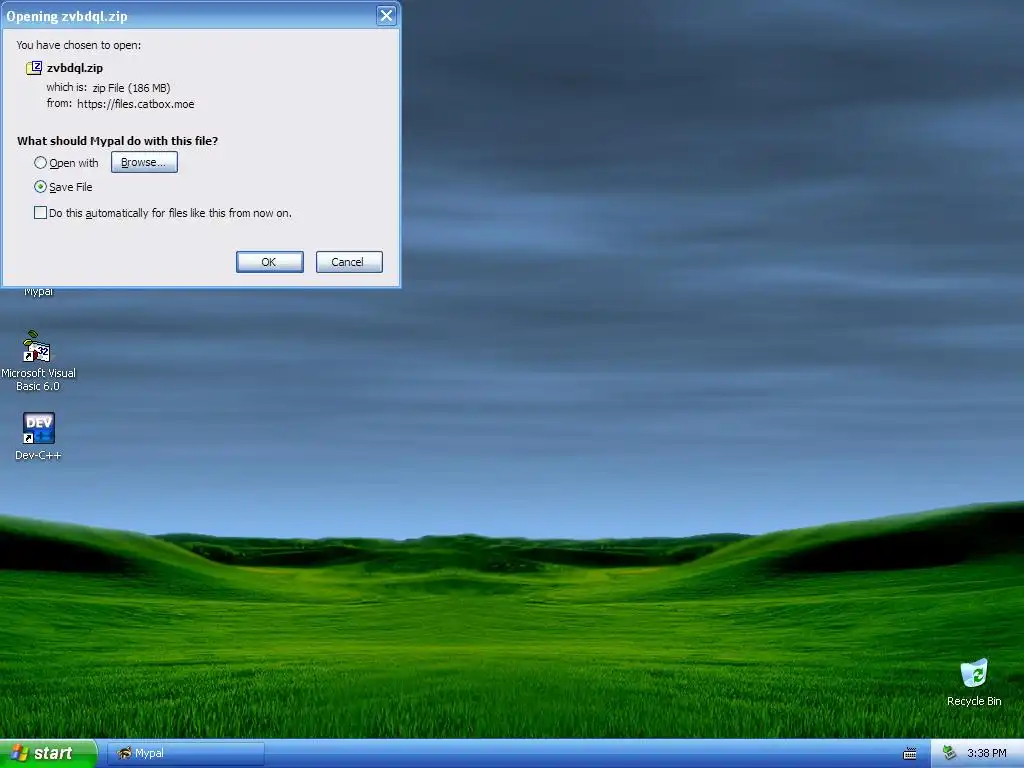
Task: Confirm download with OK button
Action: click(x=269, y=262)
